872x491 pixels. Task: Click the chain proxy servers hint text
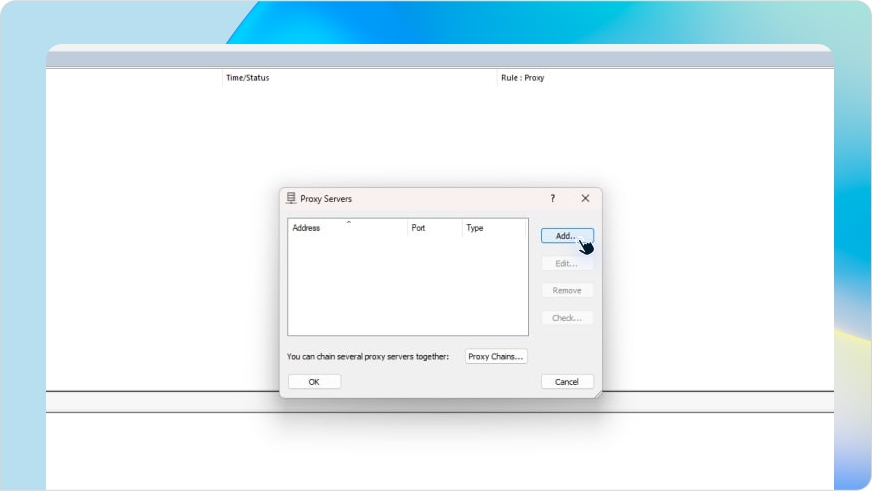tap(368, 356)
